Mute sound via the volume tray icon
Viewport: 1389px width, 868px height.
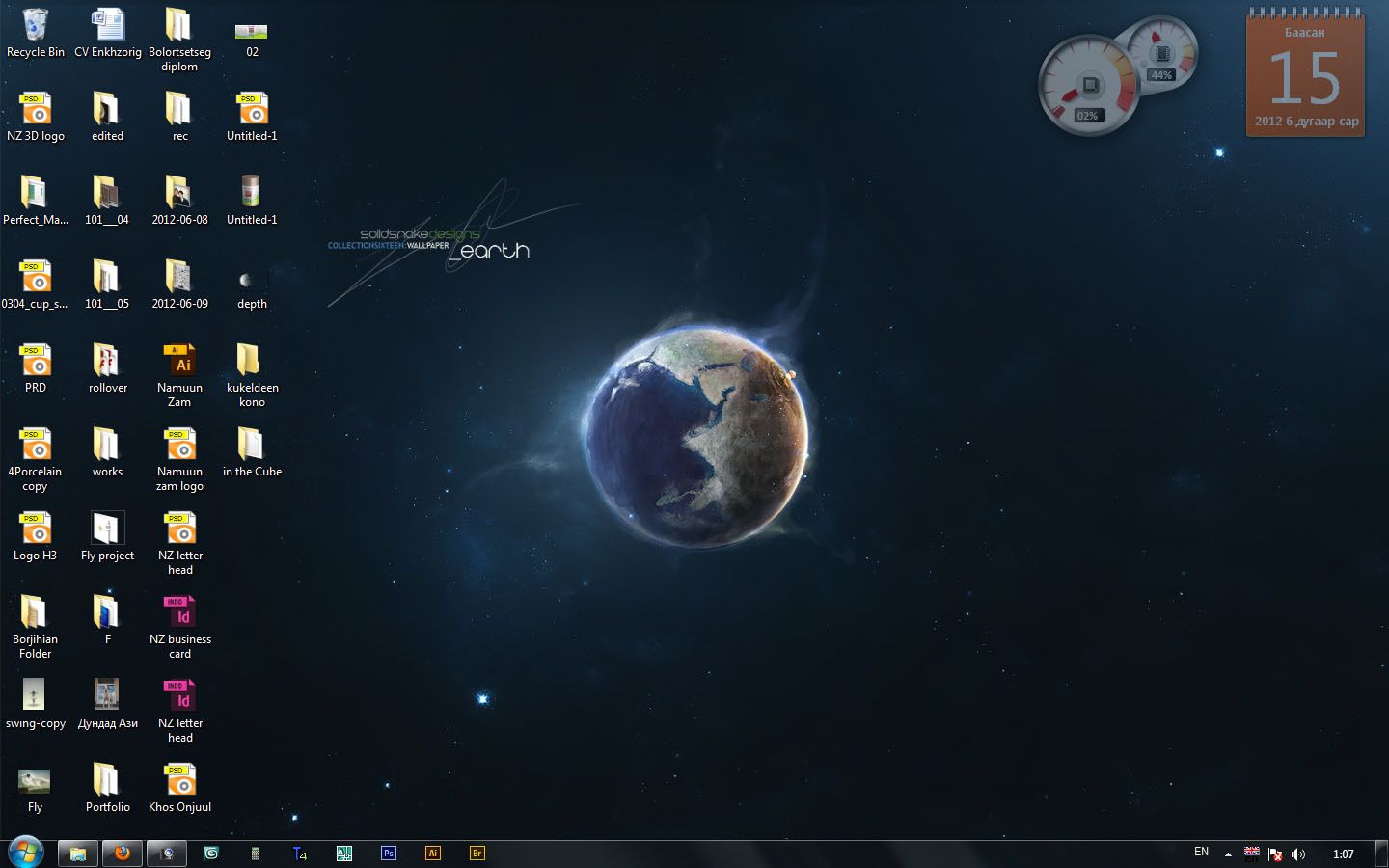[1298, 854]
